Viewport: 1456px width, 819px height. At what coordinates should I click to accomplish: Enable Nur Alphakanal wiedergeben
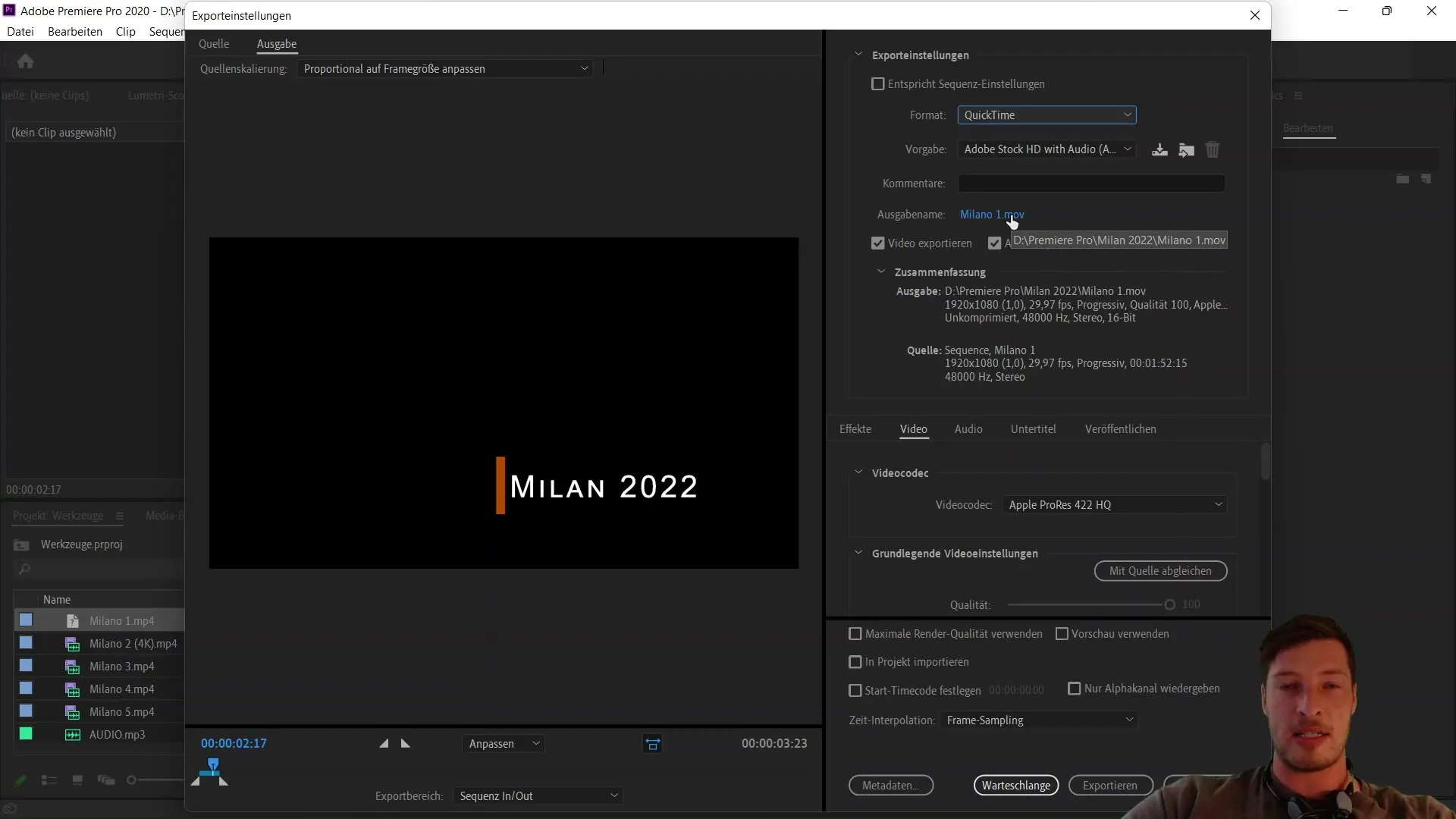(1075, 689)
